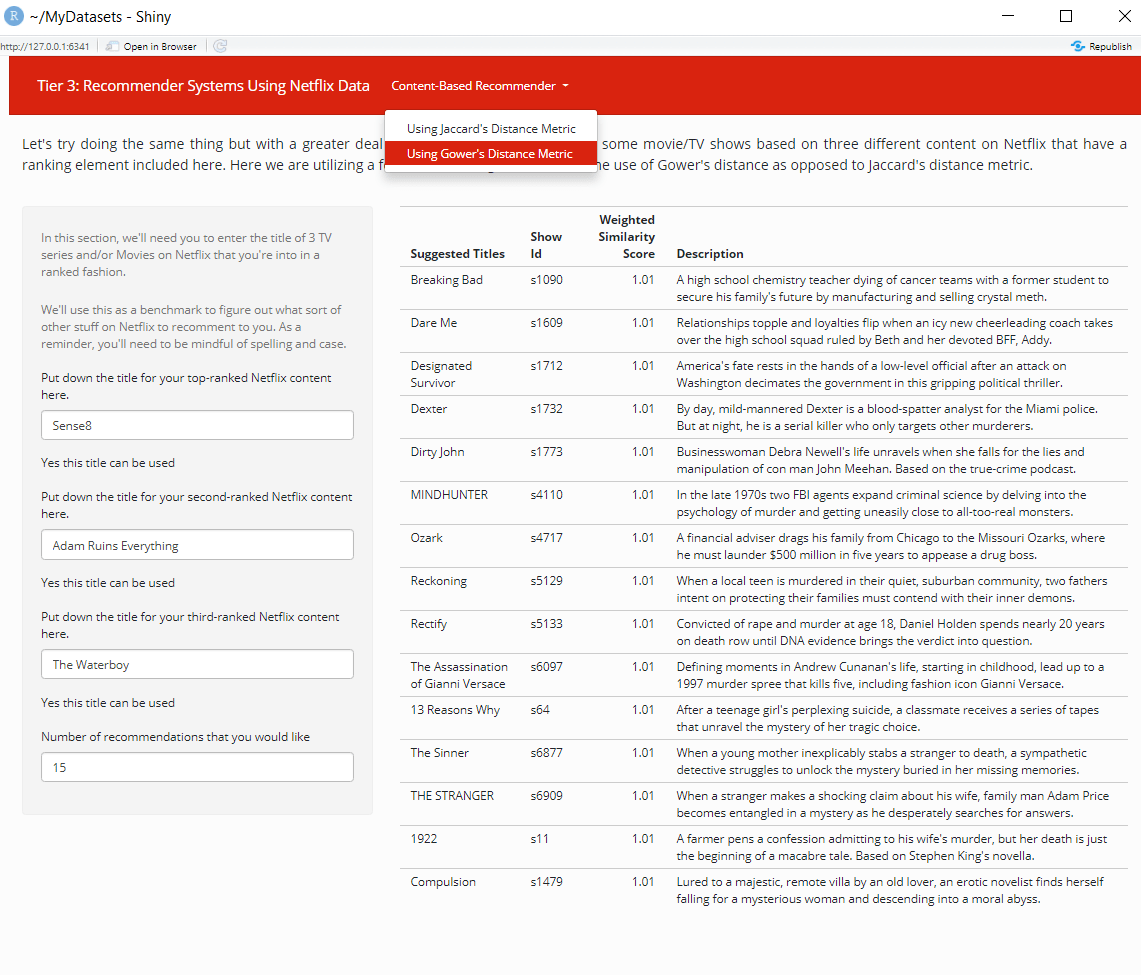Viewport: 1141px width, 975px height.
Task: Click the reload page icon
Action: (220, 46)
